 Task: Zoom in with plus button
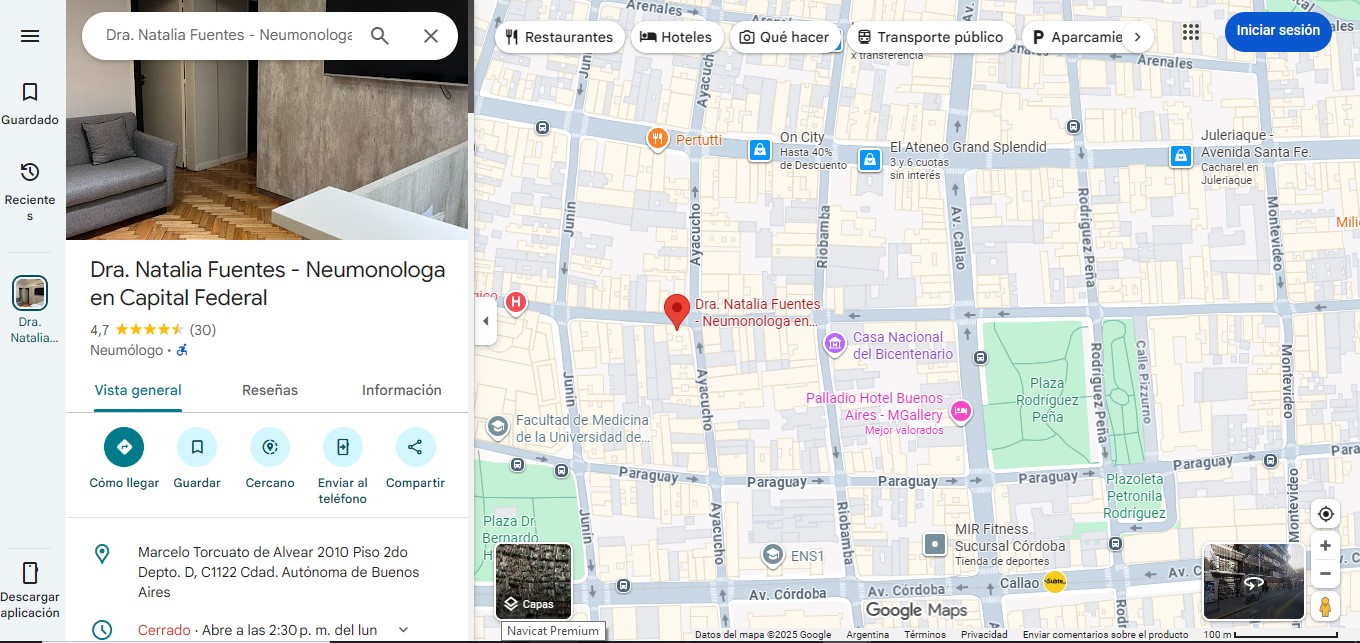click(x=1326, y=546)
